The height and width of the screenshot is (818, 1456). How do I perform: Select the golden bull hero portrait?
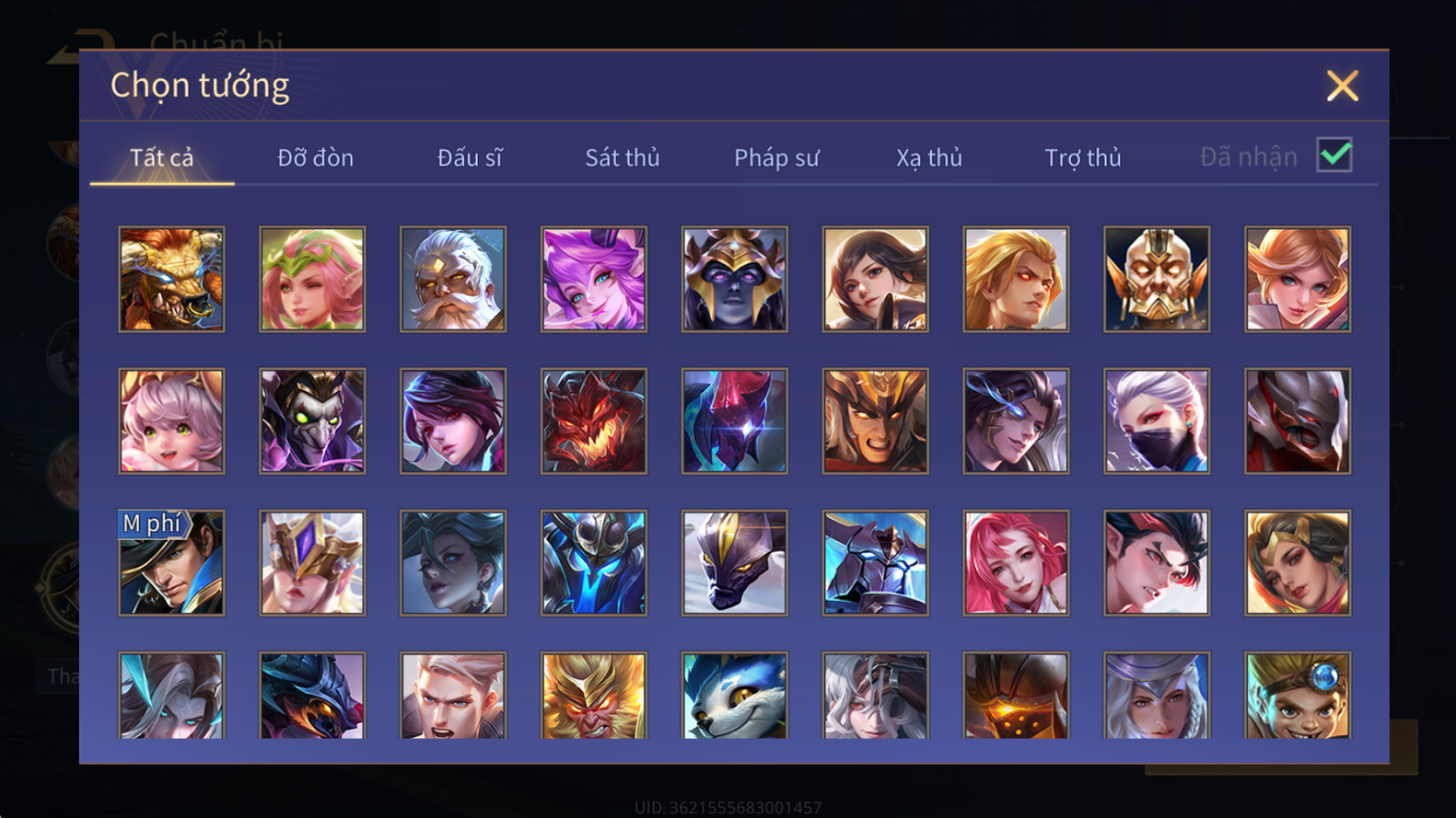[172, 279]
